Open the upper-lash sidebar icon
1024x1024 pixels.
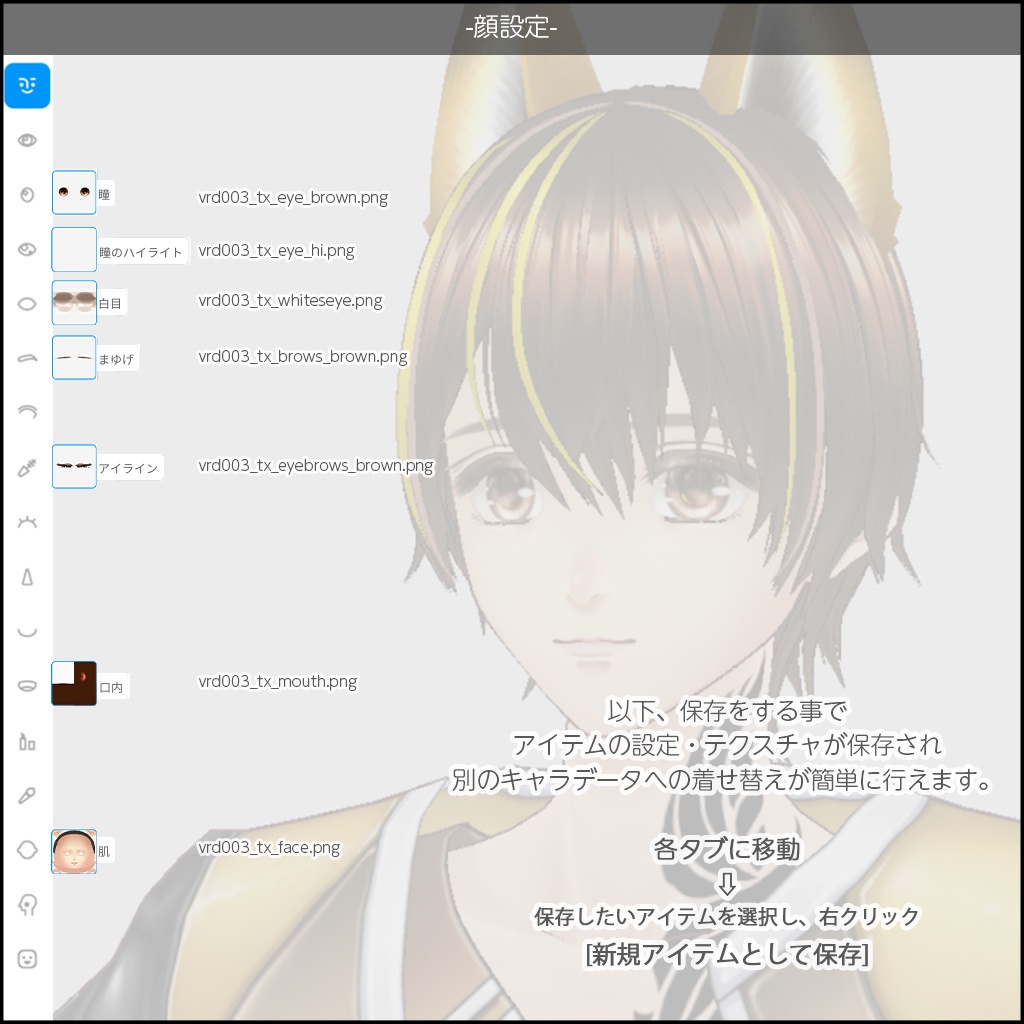point(27,521)
